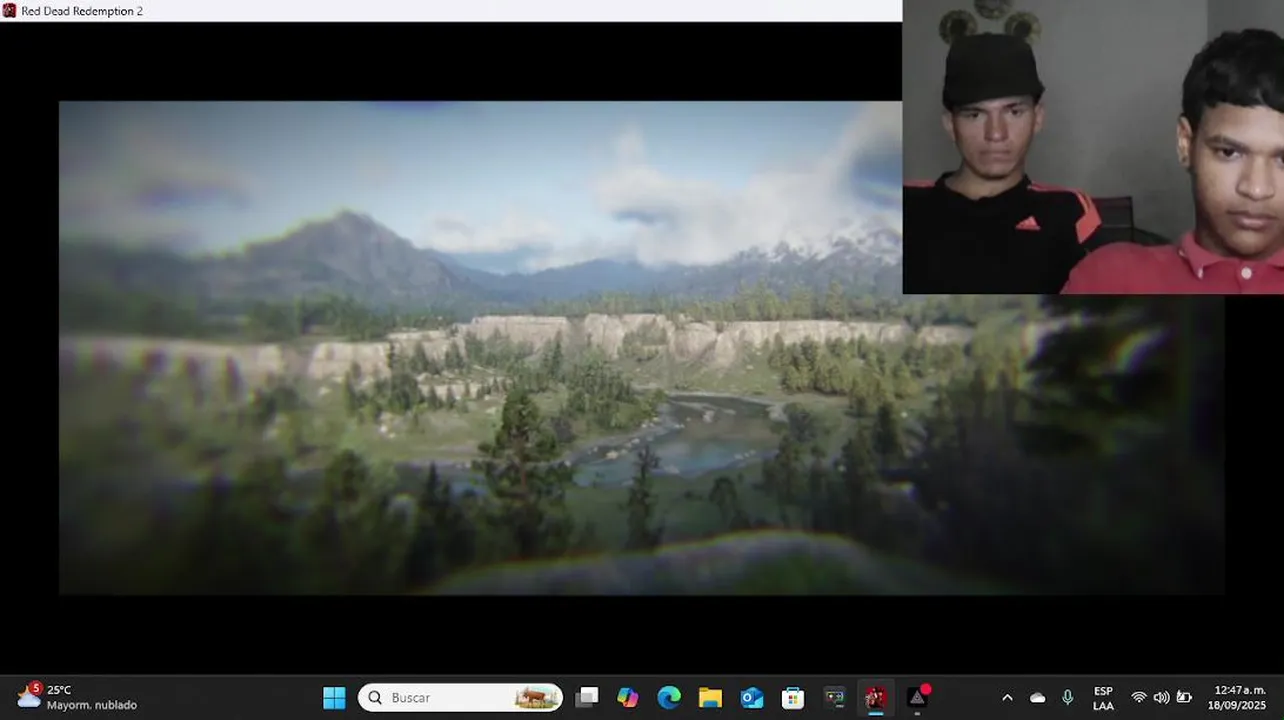
Task: Select Red Dead Redemption 2 taskbar icon
Action: 875,697
